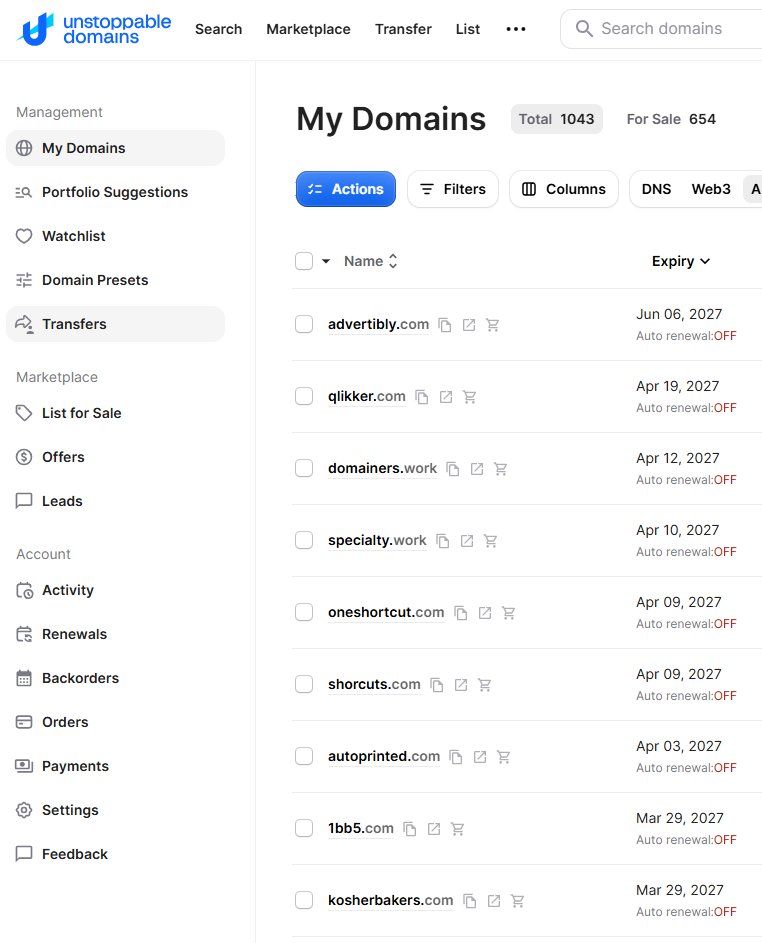Select the 1bb5.com row checkbox
The image size is (762, 943).
coord(304,828)
